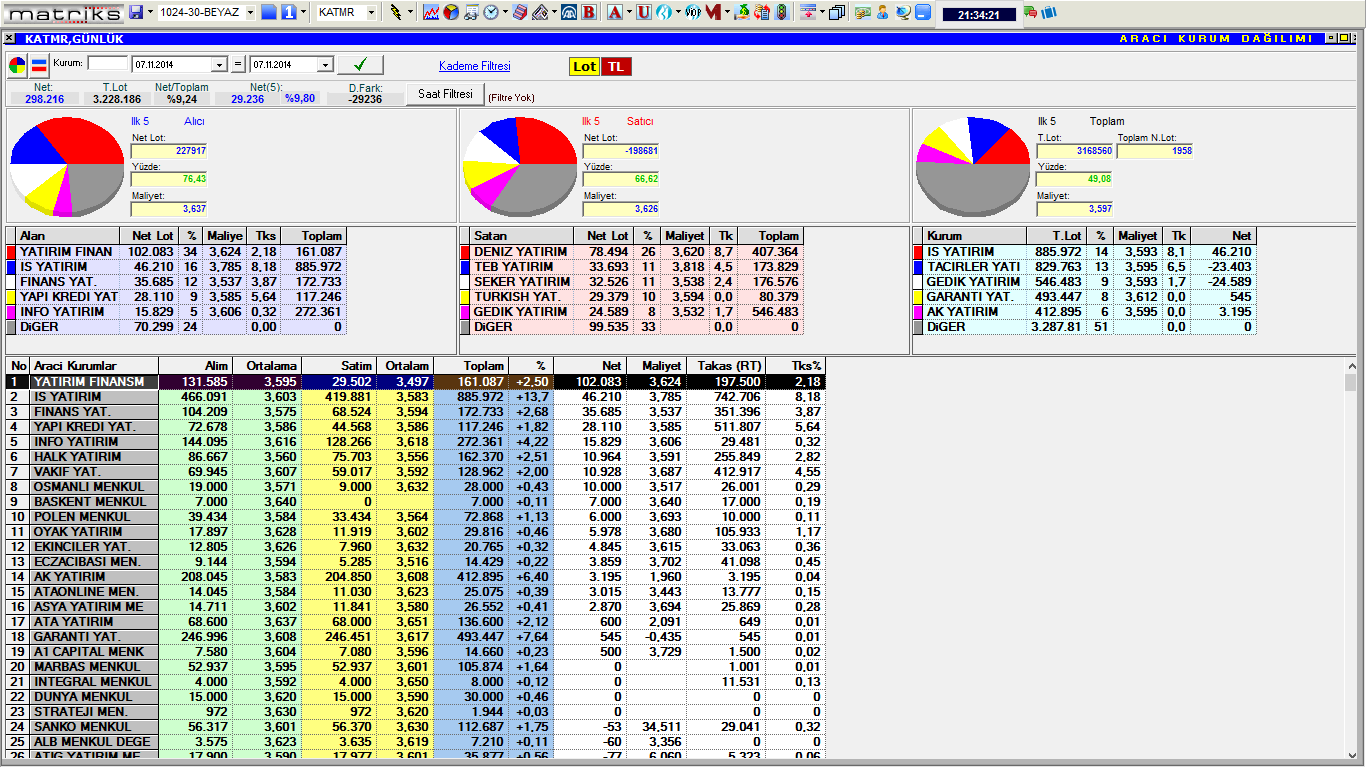Click the traffic light icon in toolbar

(x=781, y=12)
